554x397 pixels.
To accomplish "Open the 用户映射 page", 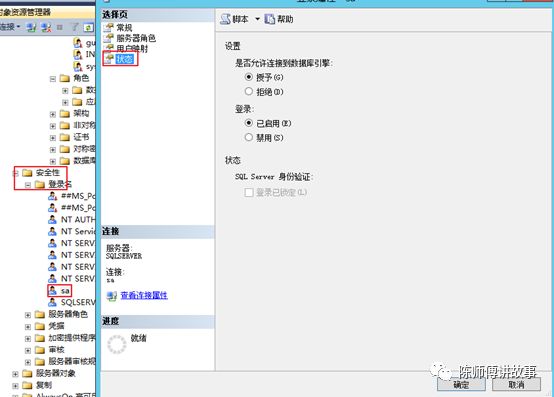I will (x=132, y=49).
